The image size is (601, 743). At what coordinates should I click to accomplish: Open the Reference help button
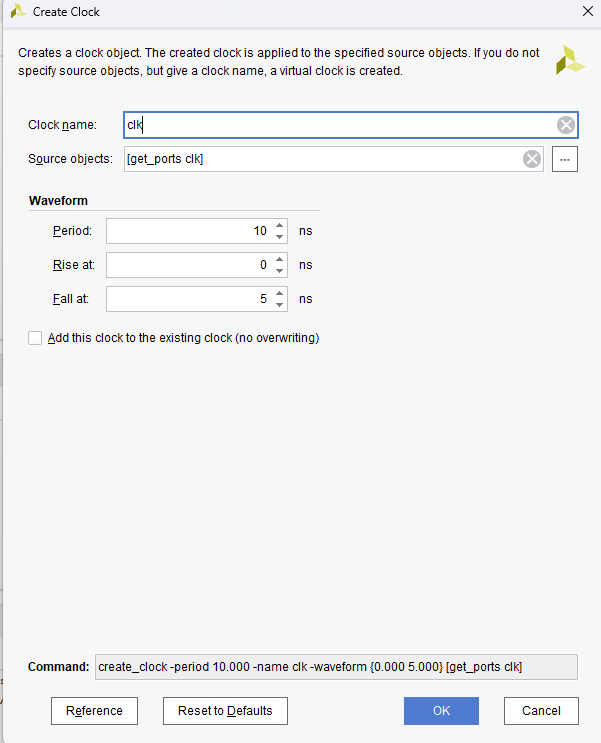pos(94,711)
